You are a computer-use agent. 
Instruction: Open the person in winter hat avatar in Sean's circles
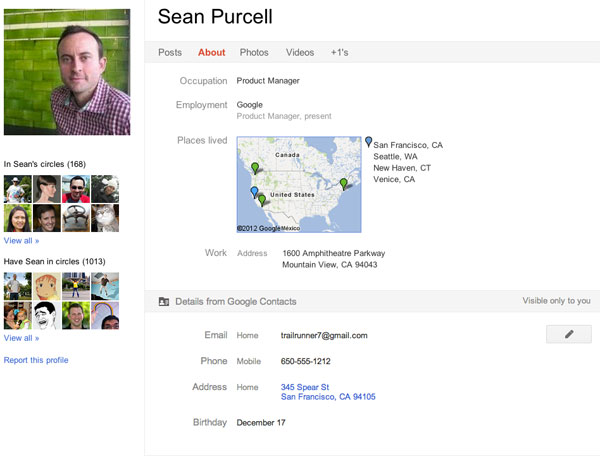point(105,189)
